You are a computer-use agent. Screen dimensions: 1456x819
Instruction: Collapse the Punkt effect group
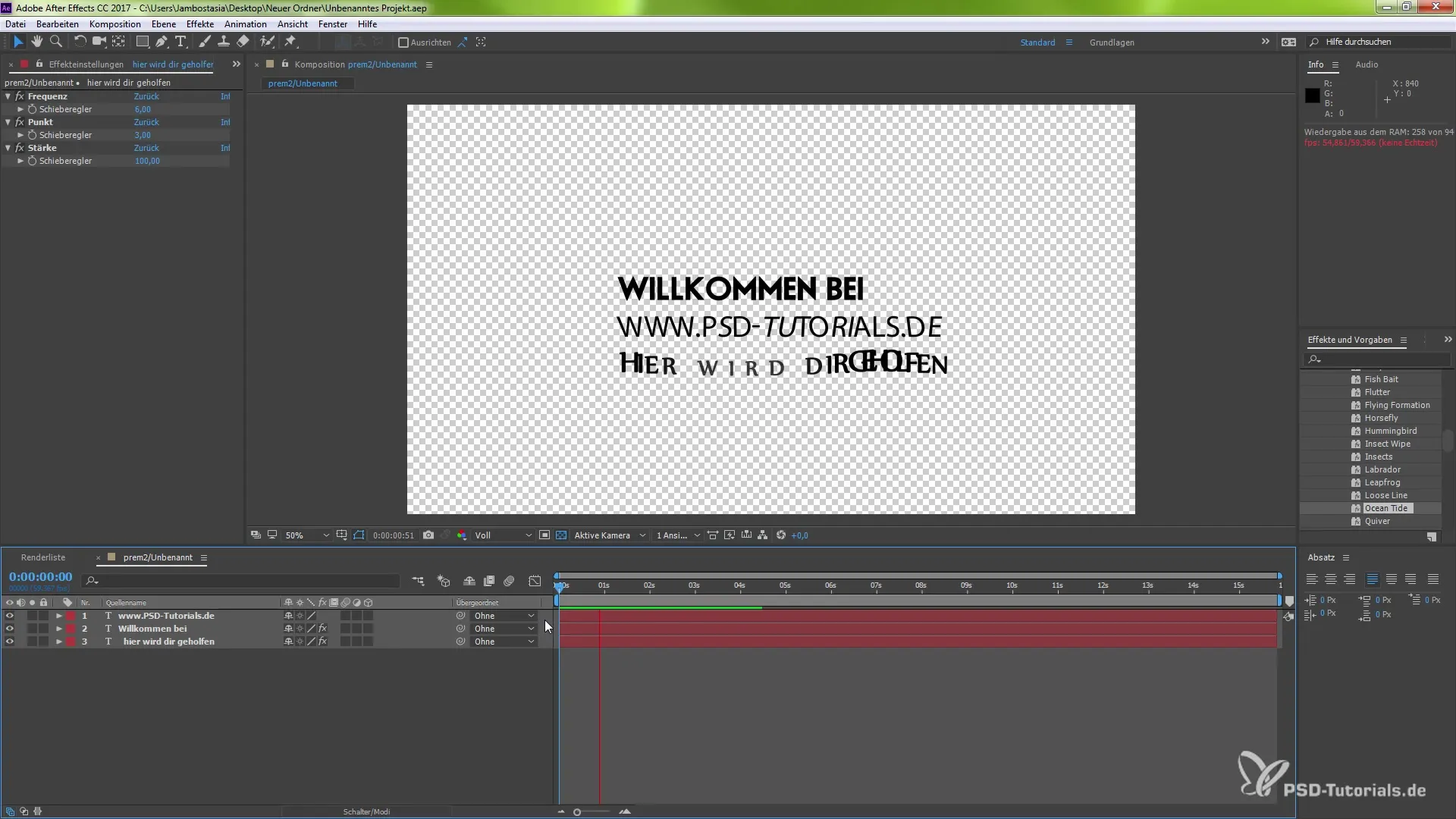click(8, 122)
